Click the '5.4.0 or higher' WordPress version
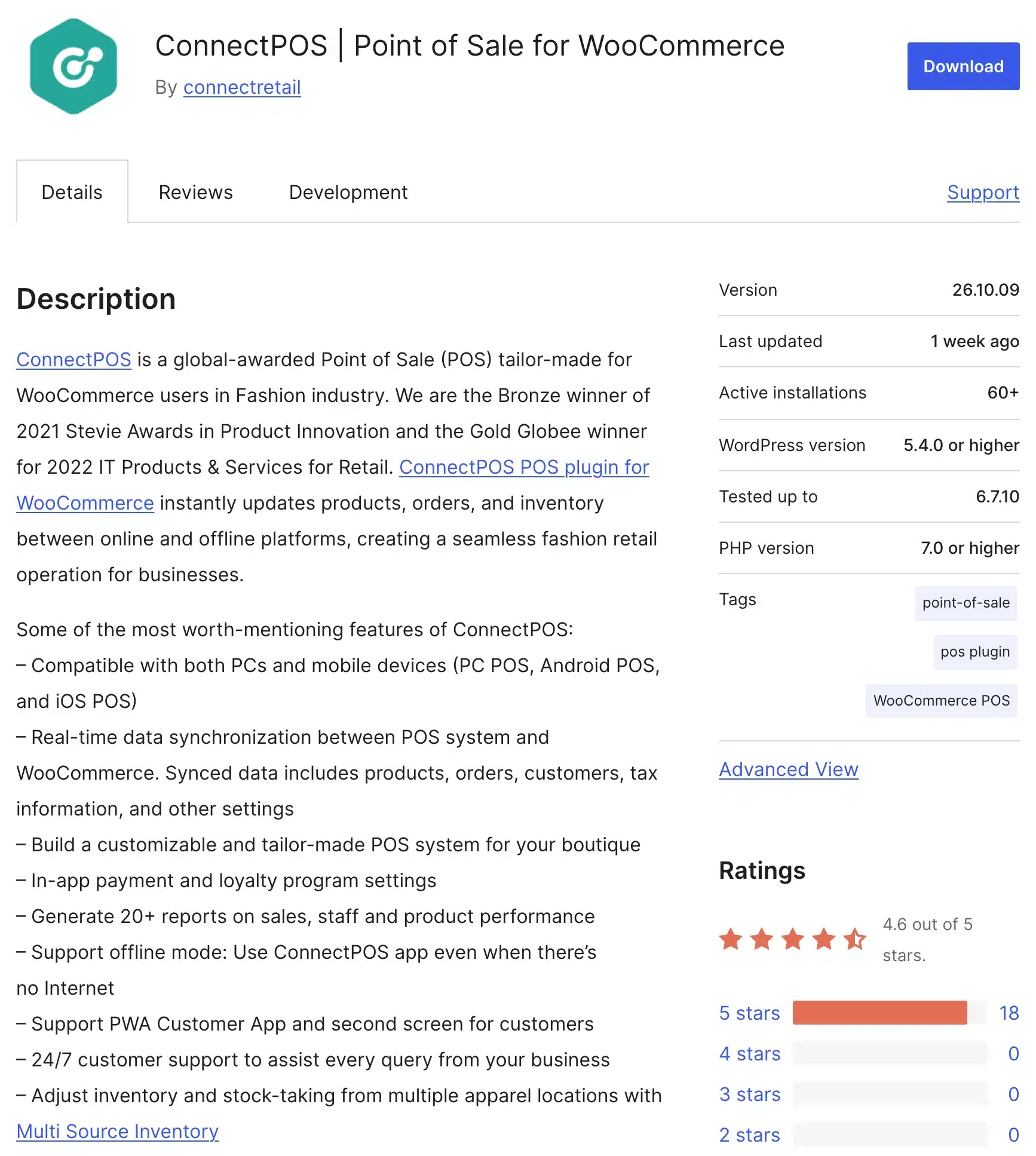 coord(961,445)
